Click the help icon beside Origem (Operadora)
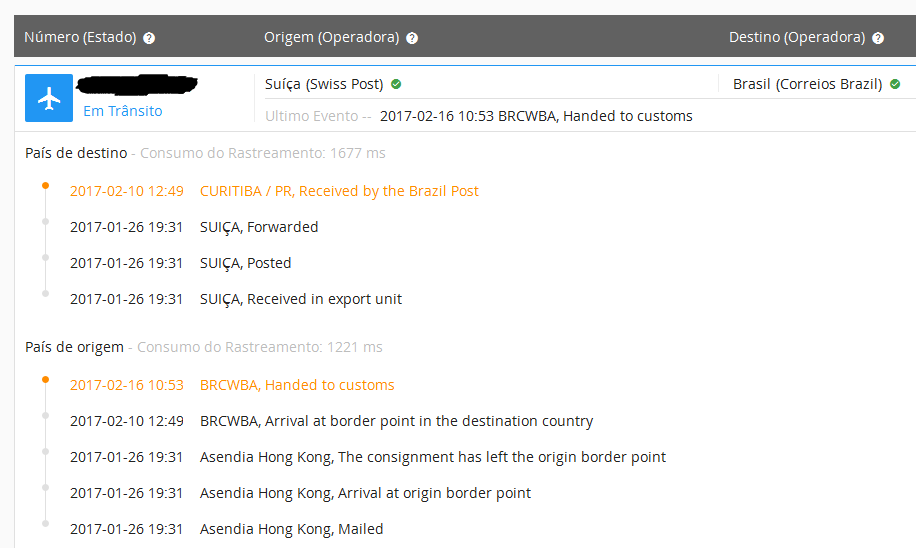 pyautogui.click(x=412, y=38)
